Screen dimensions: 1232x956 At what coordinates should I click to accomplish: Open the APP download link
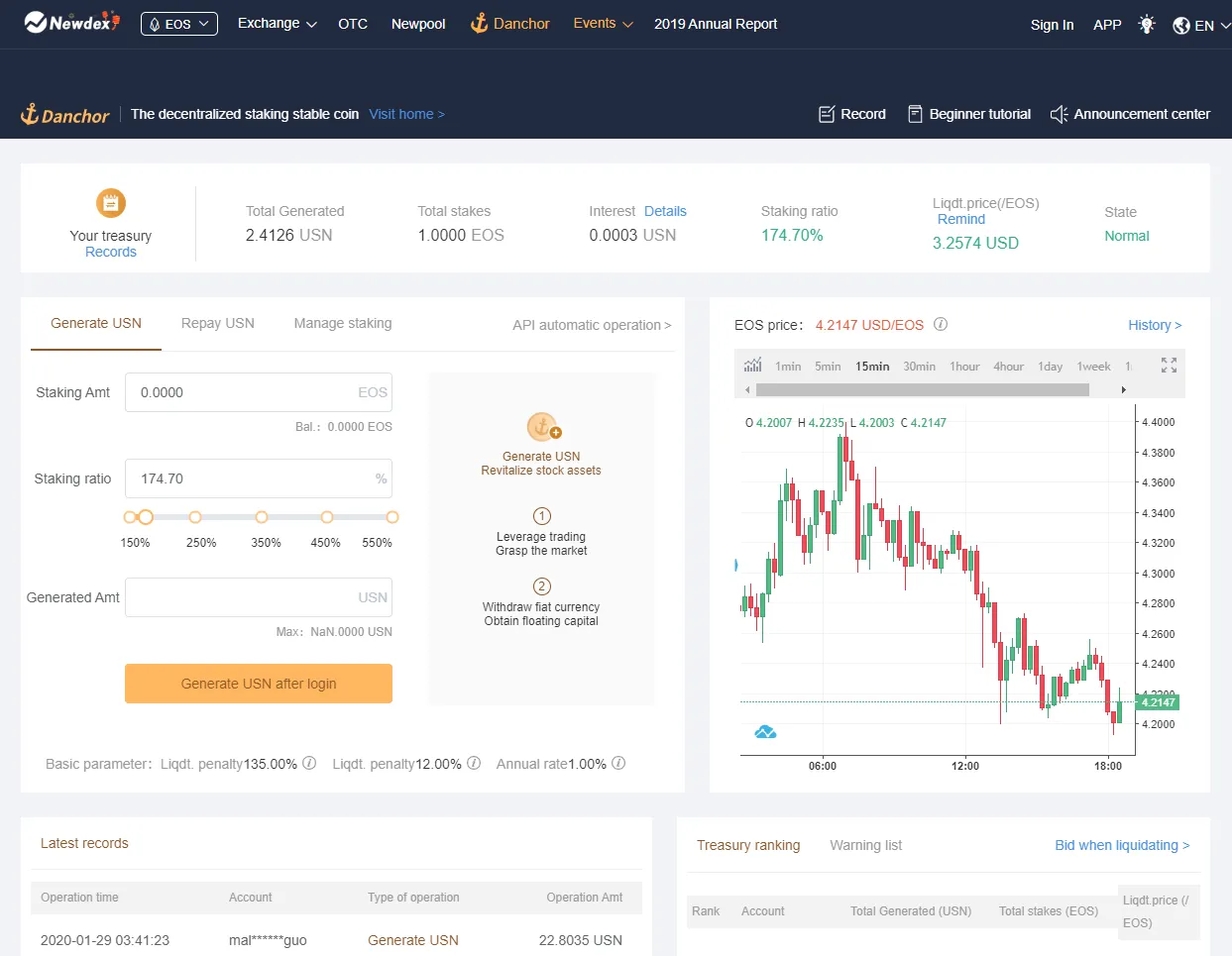[x=1107, y=25]
